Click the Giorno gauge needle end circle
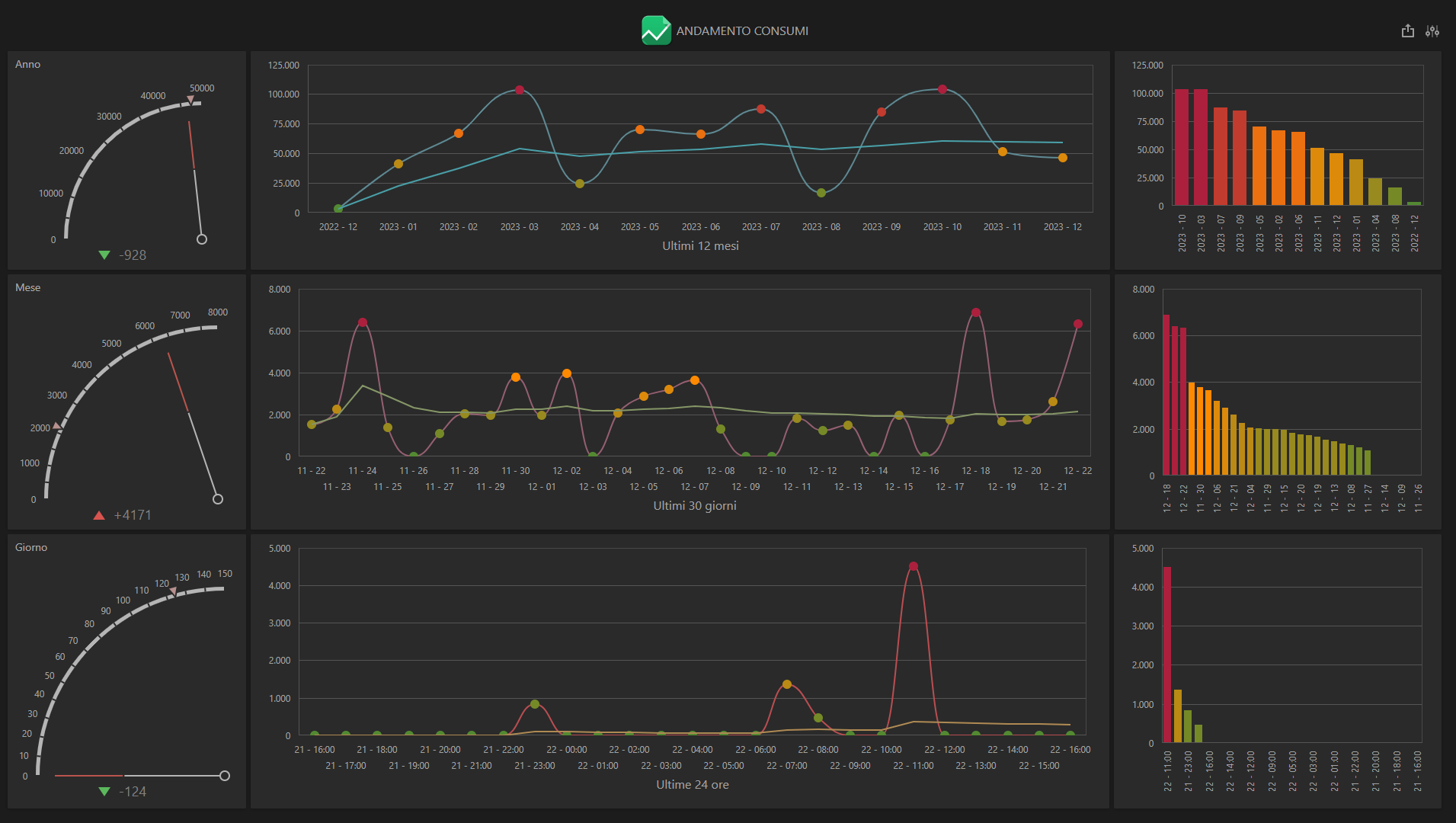 (225, 776)
